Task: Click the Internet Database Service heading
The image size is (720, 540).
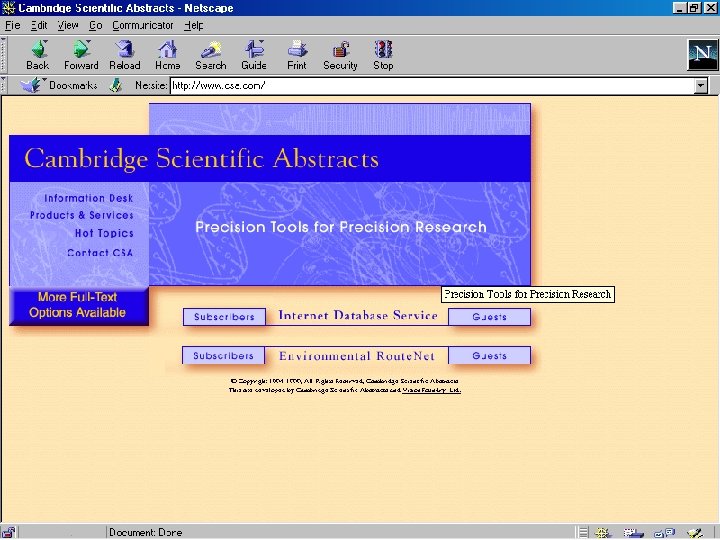Action: [358, 315]
